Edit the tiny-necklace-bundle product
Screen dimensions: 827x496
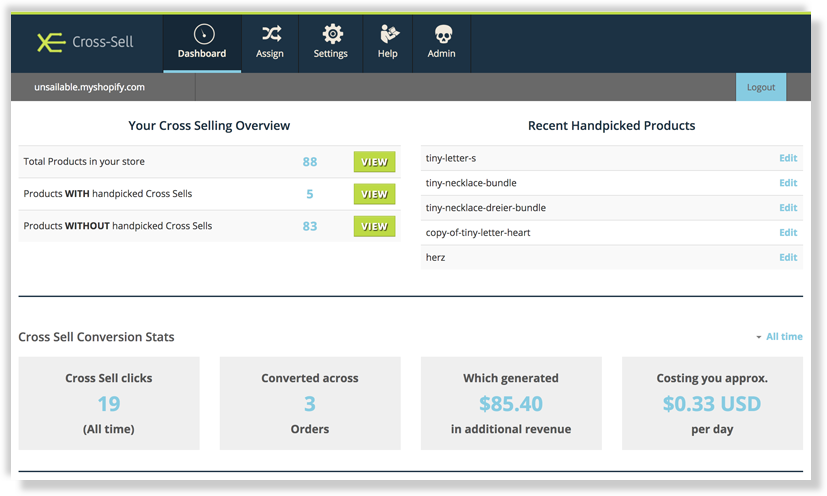coord(788,183)
